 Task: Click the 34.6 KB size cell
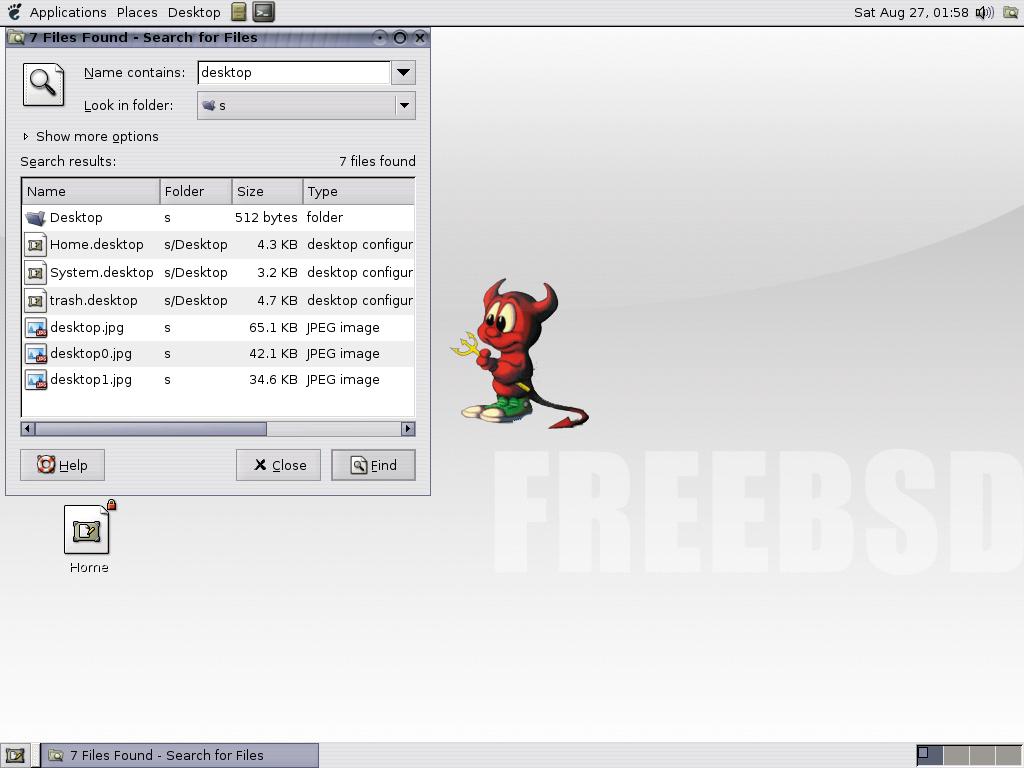click(273, 379)
